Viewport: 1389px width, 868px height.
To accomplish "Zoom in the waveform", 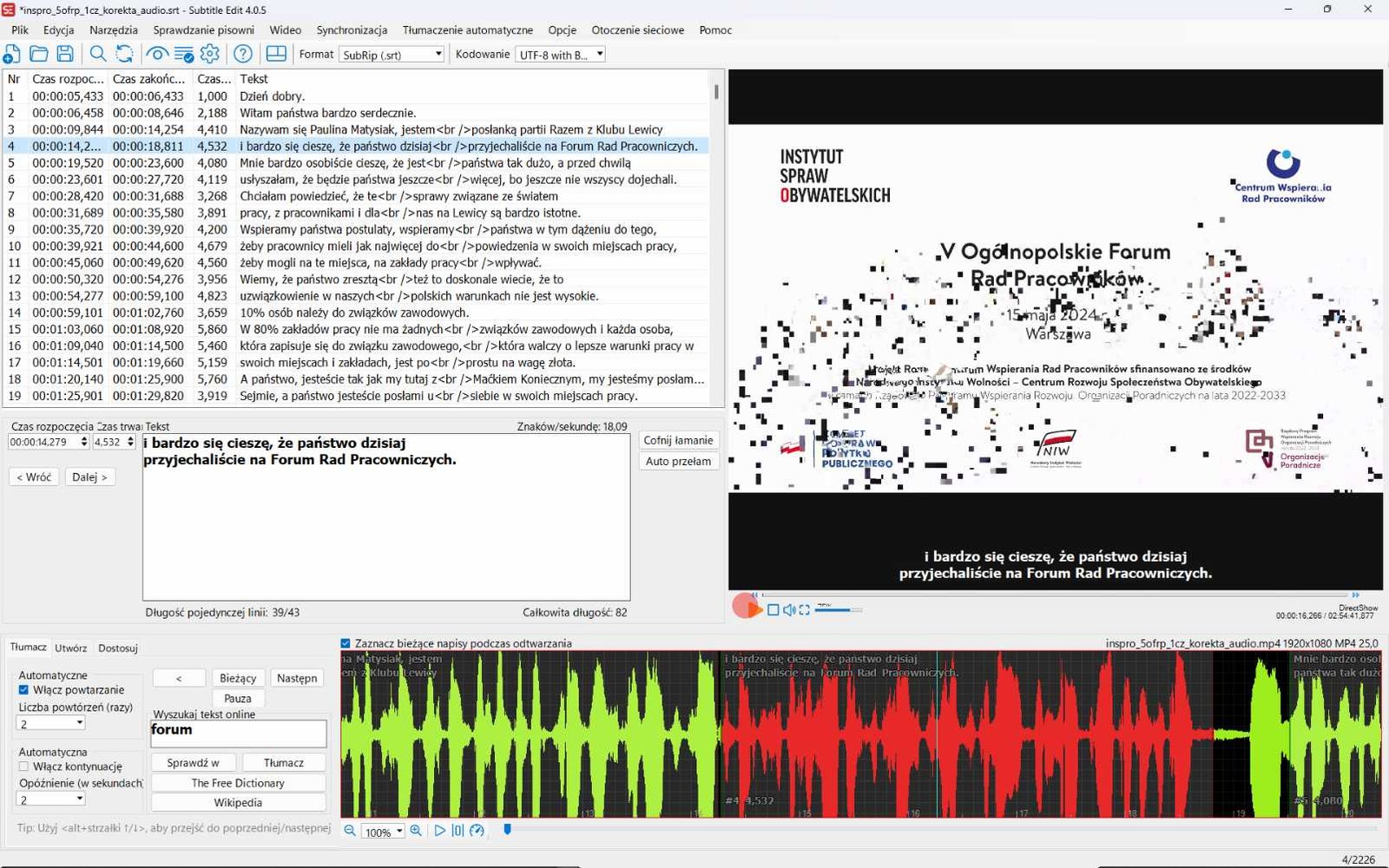I will [416, 831].
